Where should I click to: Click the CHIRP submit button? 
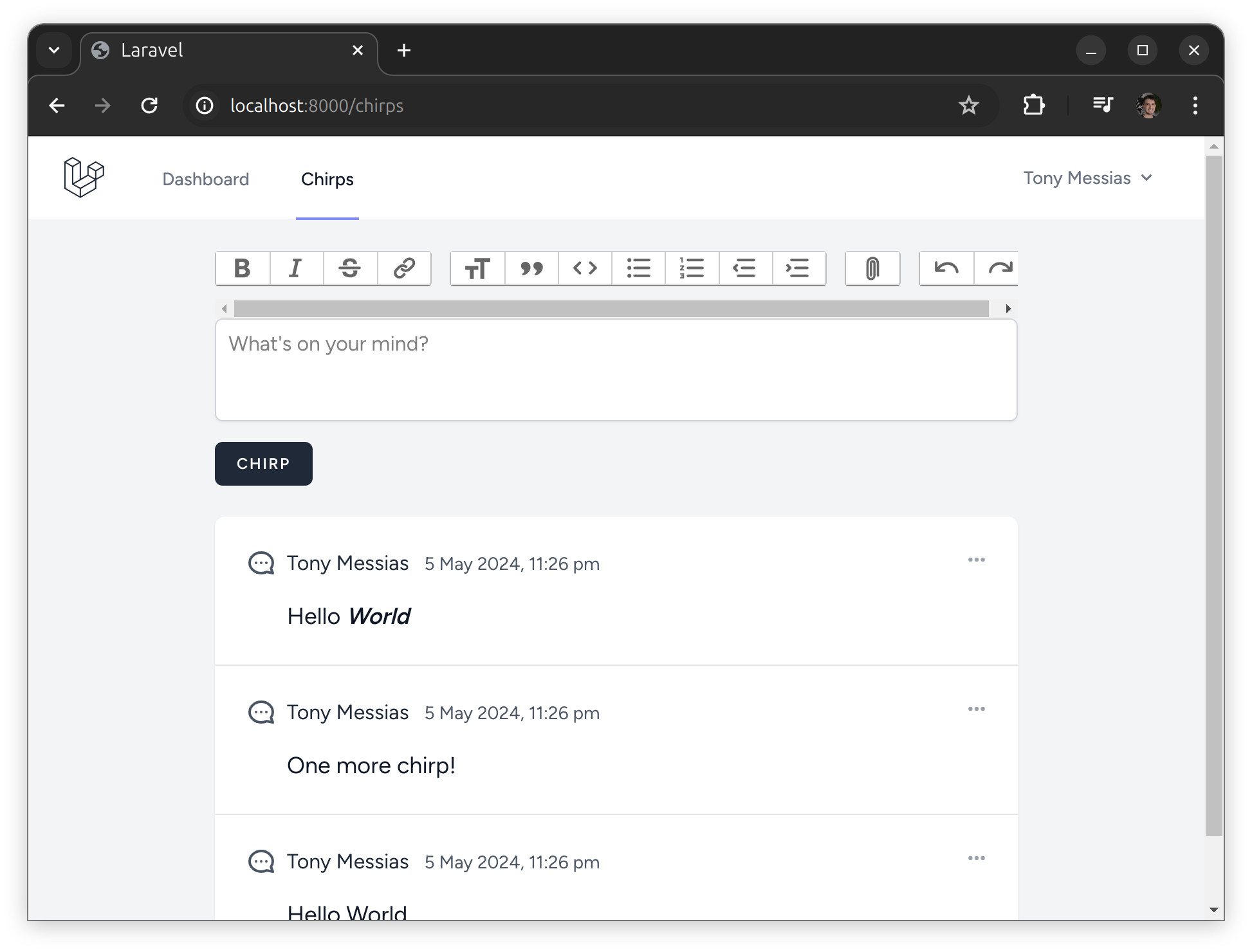click(264, 463)
